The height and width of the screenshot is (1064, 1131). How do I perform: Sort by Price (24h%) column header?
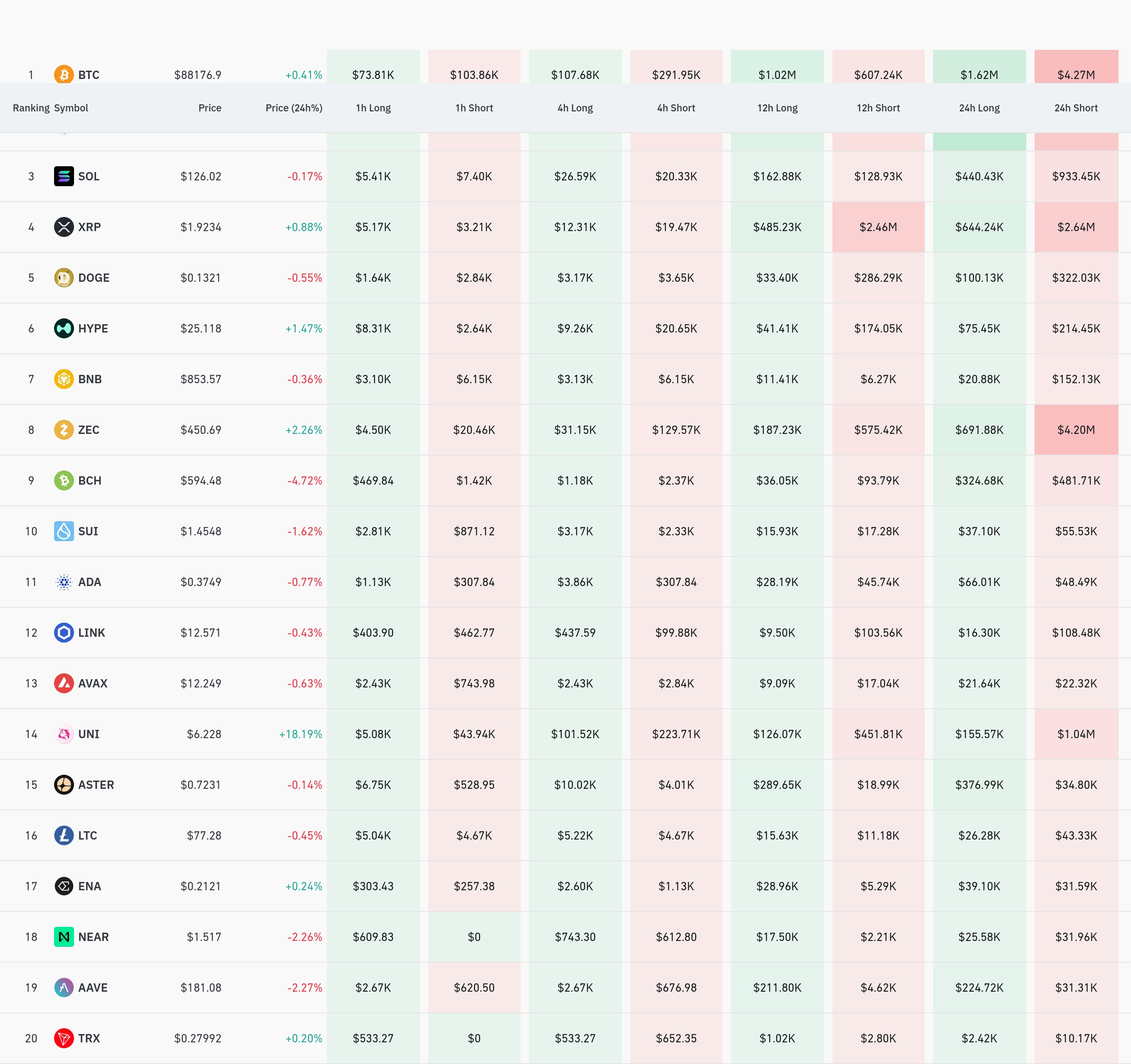click(294, 108)
